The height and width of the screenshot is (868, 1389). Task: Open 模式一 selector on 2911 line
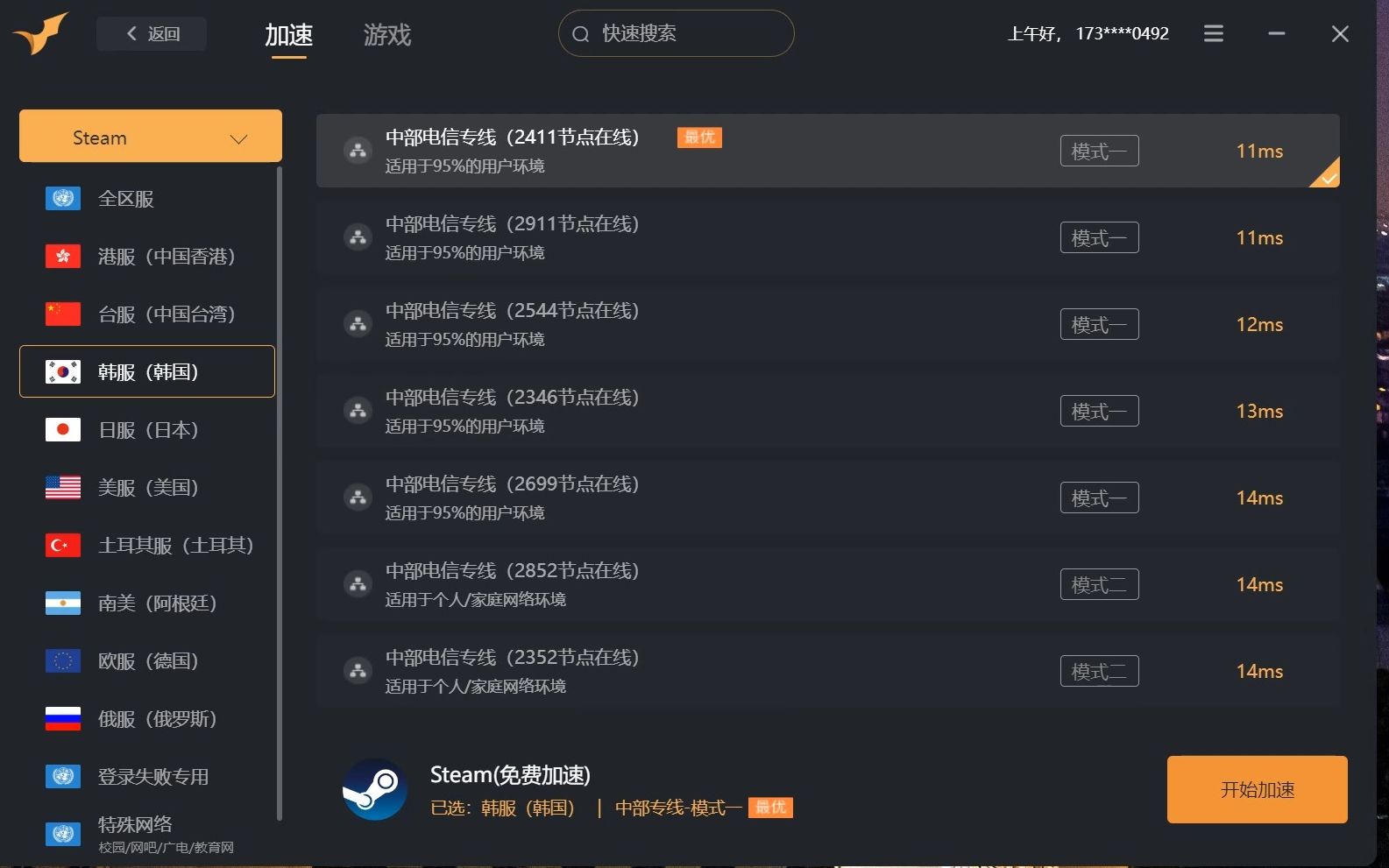1099,237
